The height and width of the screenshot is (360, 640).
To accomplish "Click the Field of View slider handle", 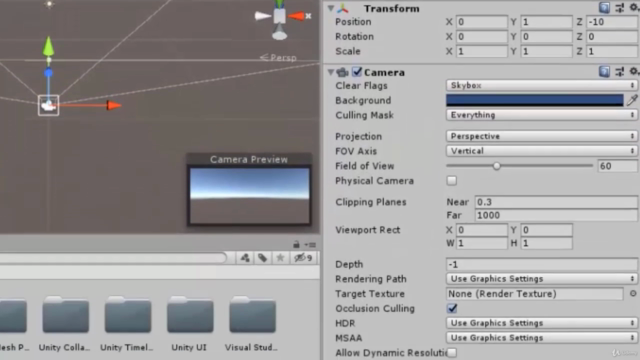I will pos(496,166).
